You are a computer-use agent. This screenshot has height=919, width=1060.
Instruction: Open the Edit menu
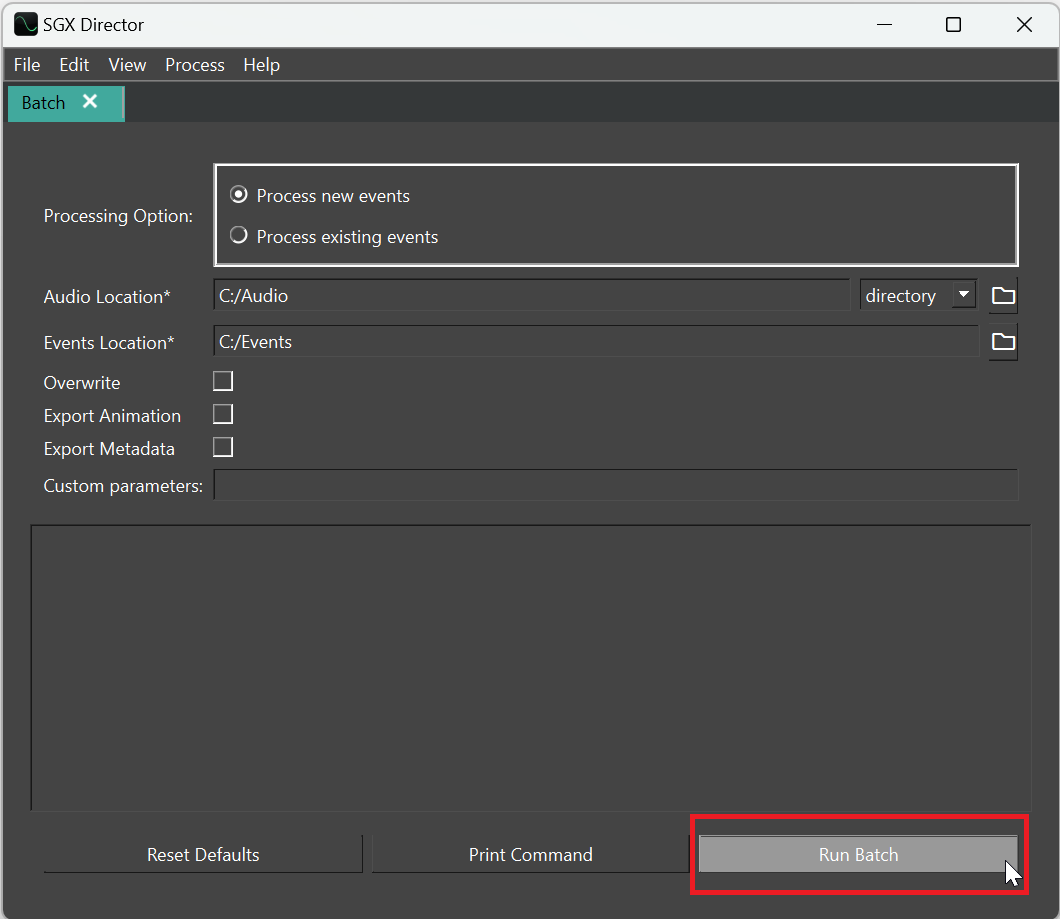coord(74,65)
